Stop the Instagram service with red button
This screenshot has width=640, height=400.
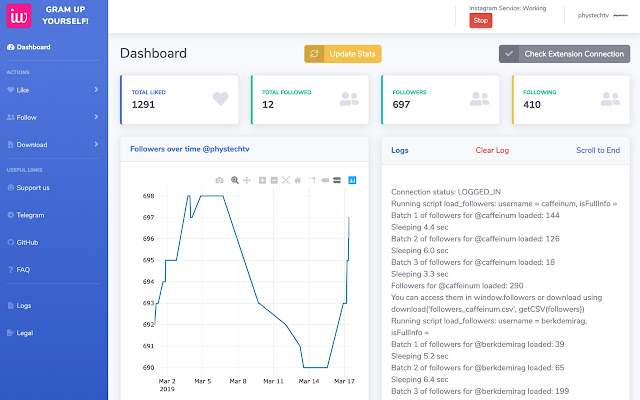click(x=480, y=20)
